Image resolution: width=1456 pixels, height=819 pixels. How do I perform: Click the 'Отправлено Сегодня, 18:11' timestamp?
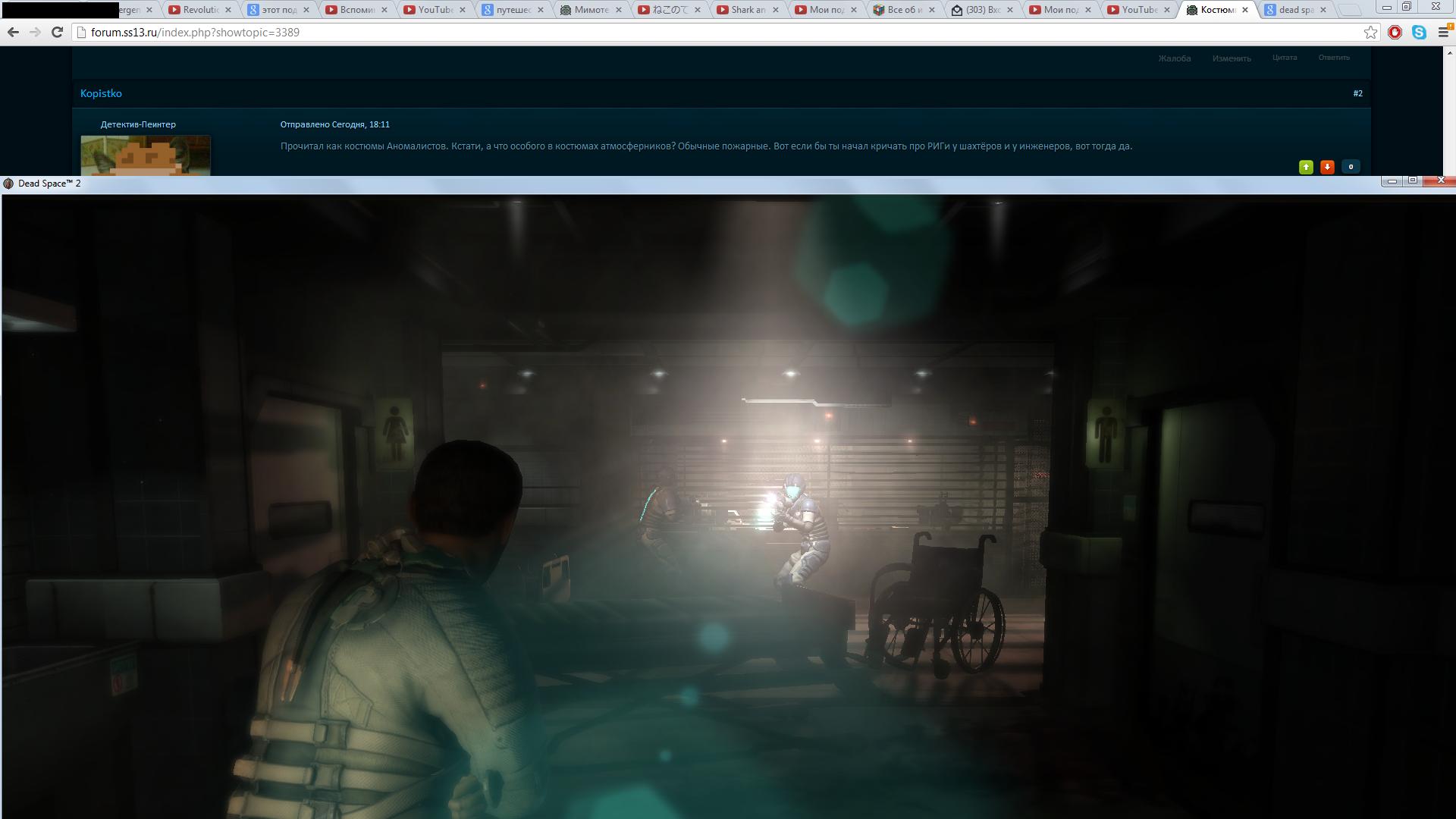point(335,124)
